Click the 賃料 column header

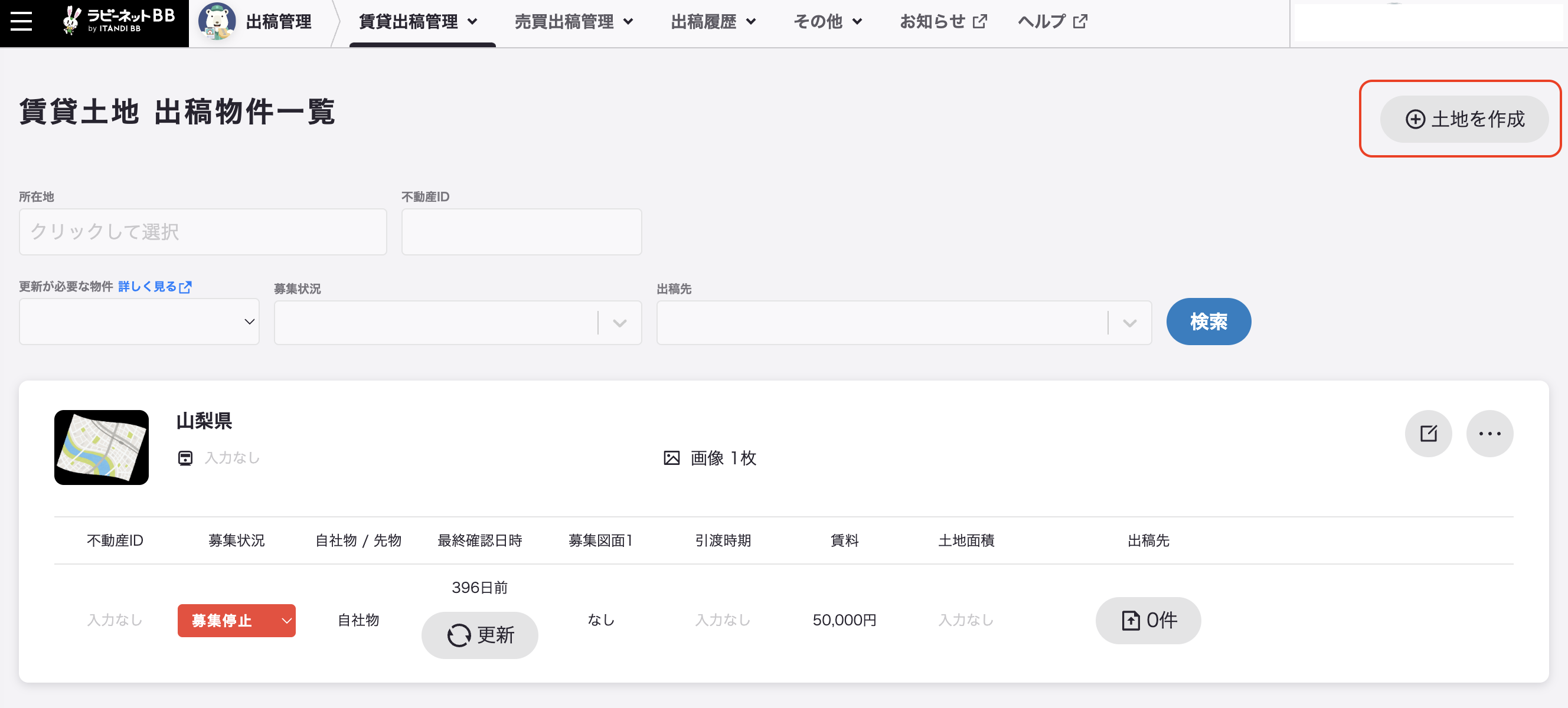(x=844, y=540)
